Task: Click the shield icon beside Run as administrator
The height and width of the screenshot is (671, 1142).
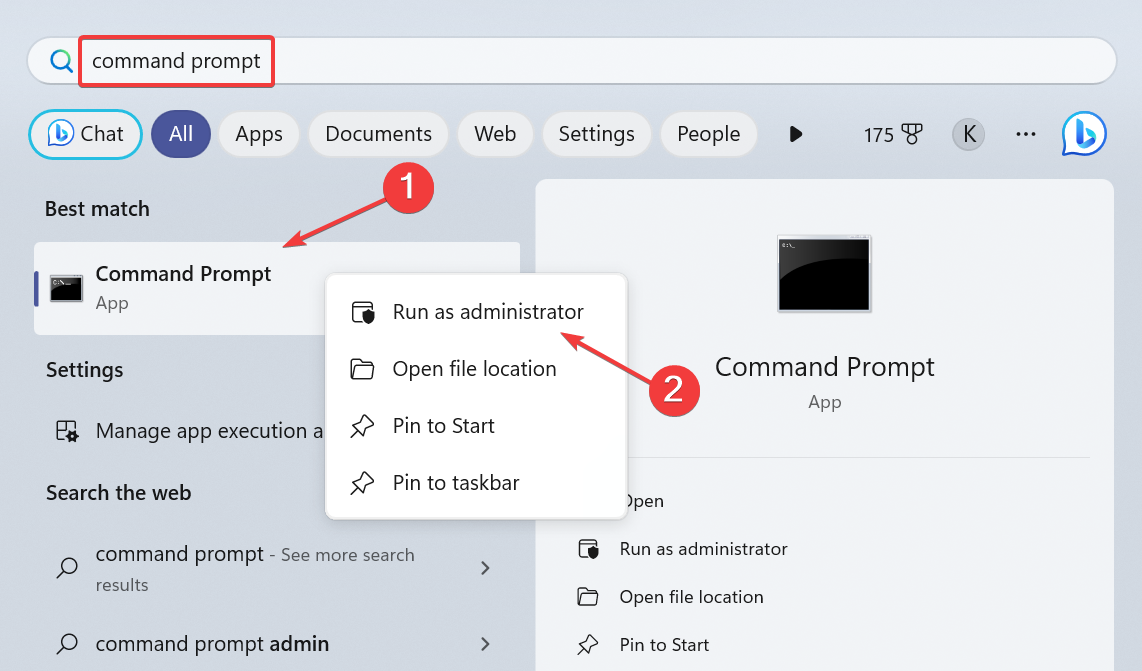Action: pyautogui.click(x=362, y=312)
